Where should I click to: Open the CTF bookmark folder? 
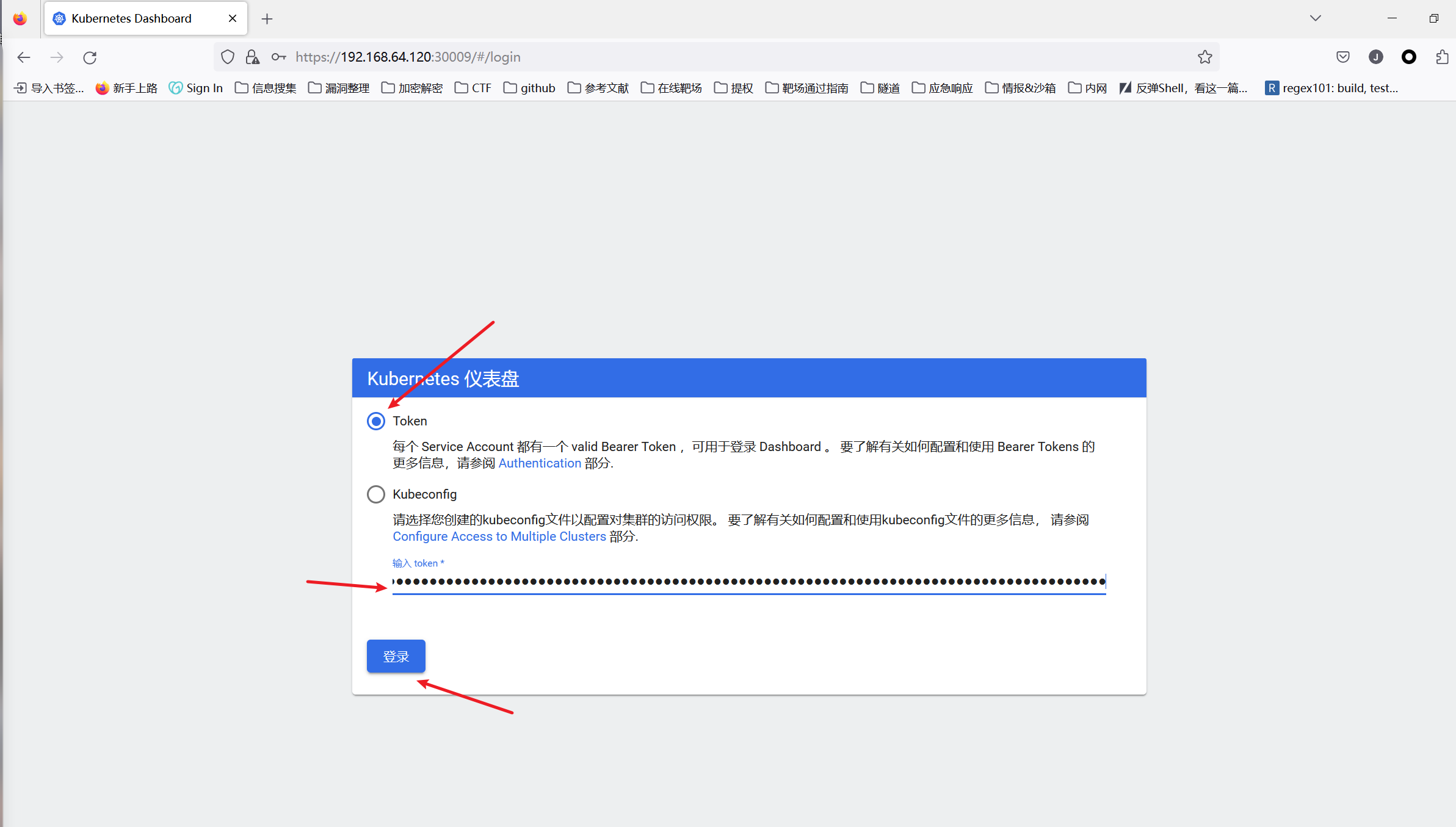point(473,88)
